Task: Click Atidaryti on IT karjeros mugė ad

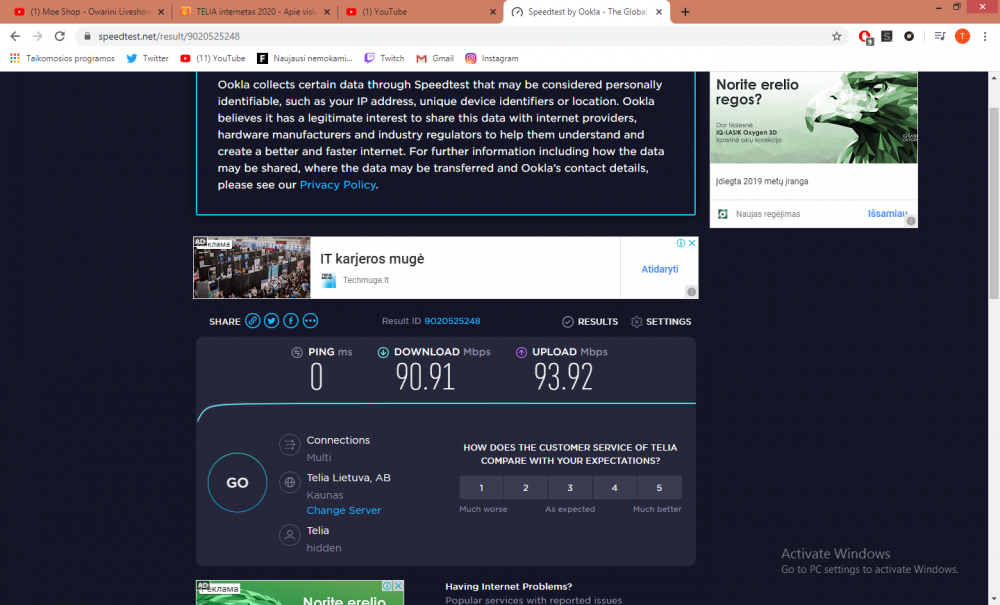Action: point(659,269)
